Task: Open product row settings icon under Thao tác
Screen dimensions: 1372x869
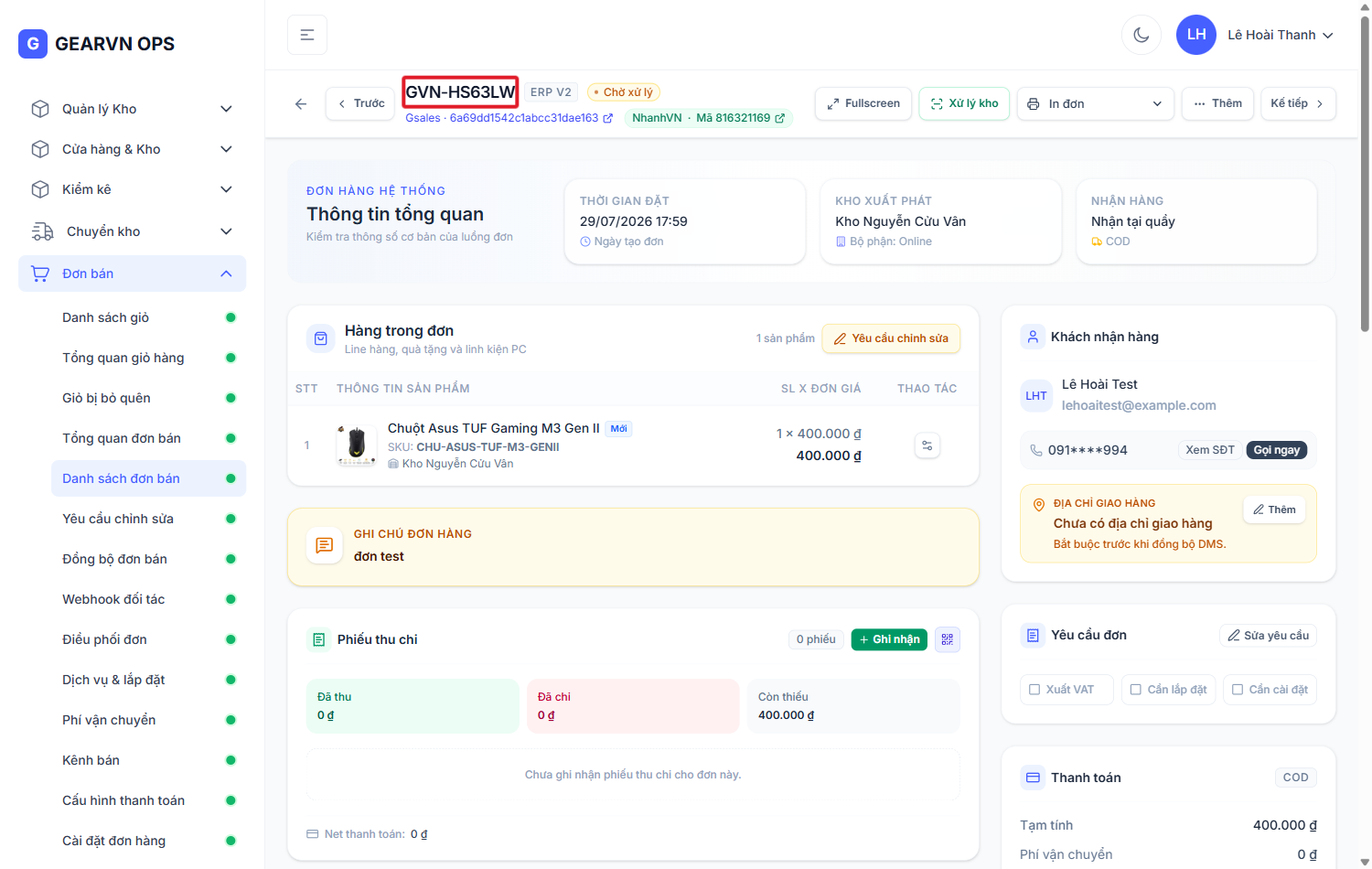Action: click(x=927, y=445)
